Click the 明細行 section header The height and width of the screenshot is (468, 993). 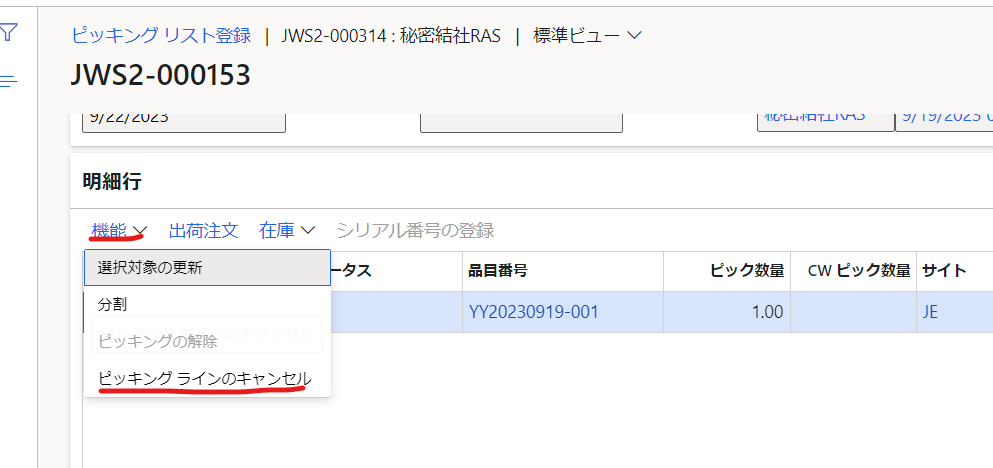(112, 182)
